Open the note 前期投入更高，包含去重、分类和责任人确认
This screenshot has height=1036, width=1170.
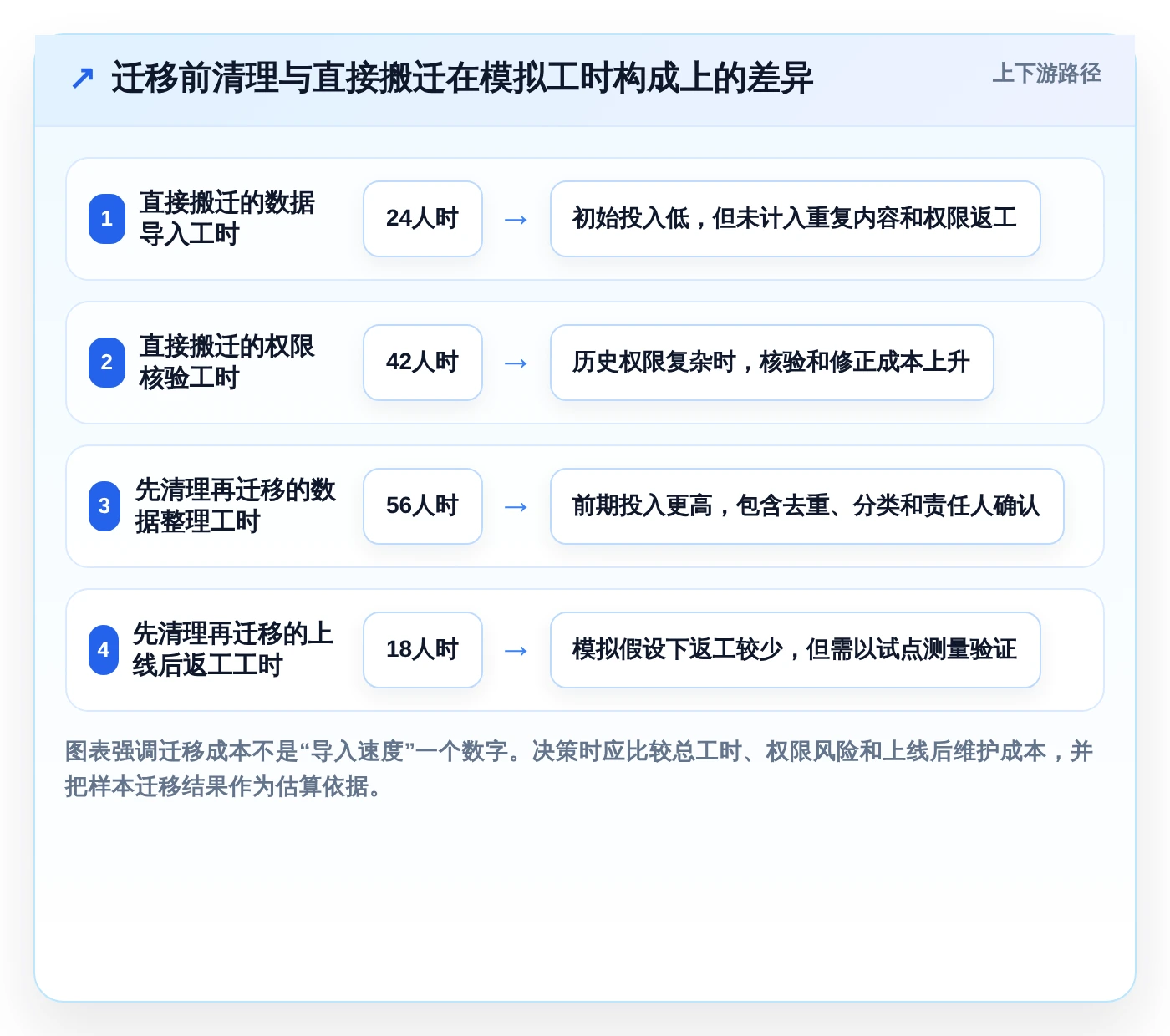pos(807,506)
